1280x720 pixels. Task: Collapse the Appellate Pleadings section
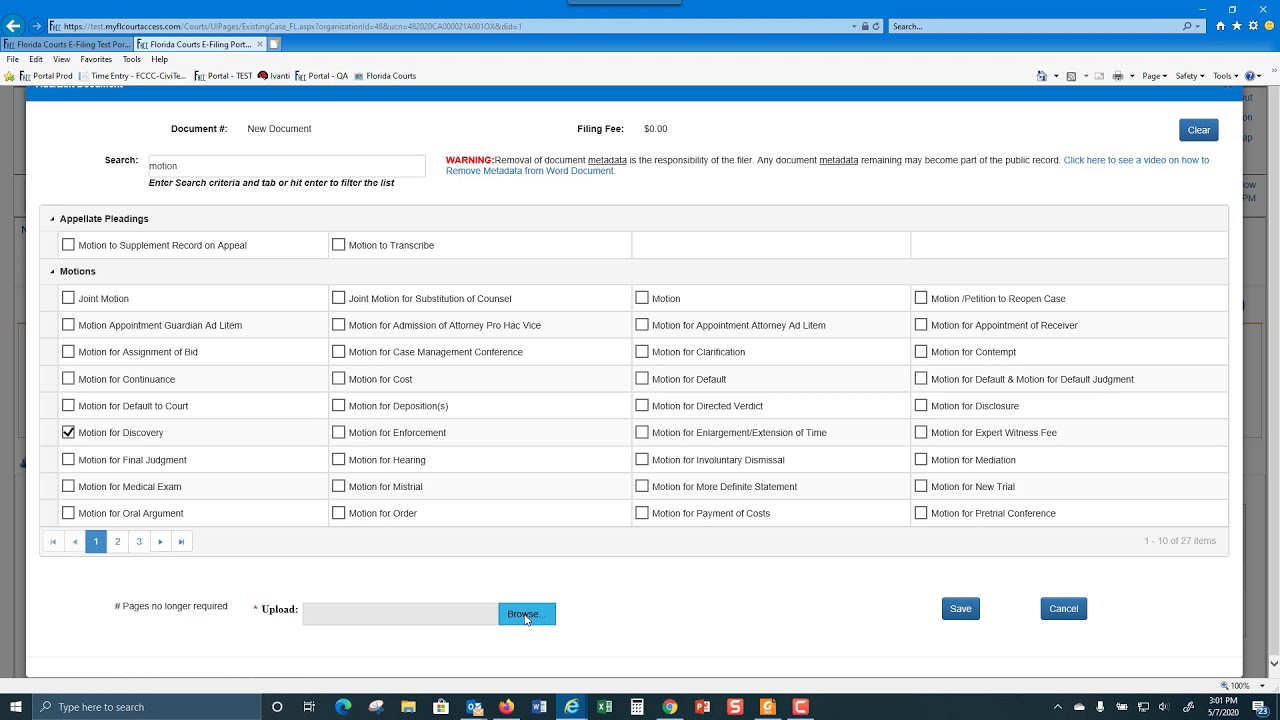pos(52,219)
